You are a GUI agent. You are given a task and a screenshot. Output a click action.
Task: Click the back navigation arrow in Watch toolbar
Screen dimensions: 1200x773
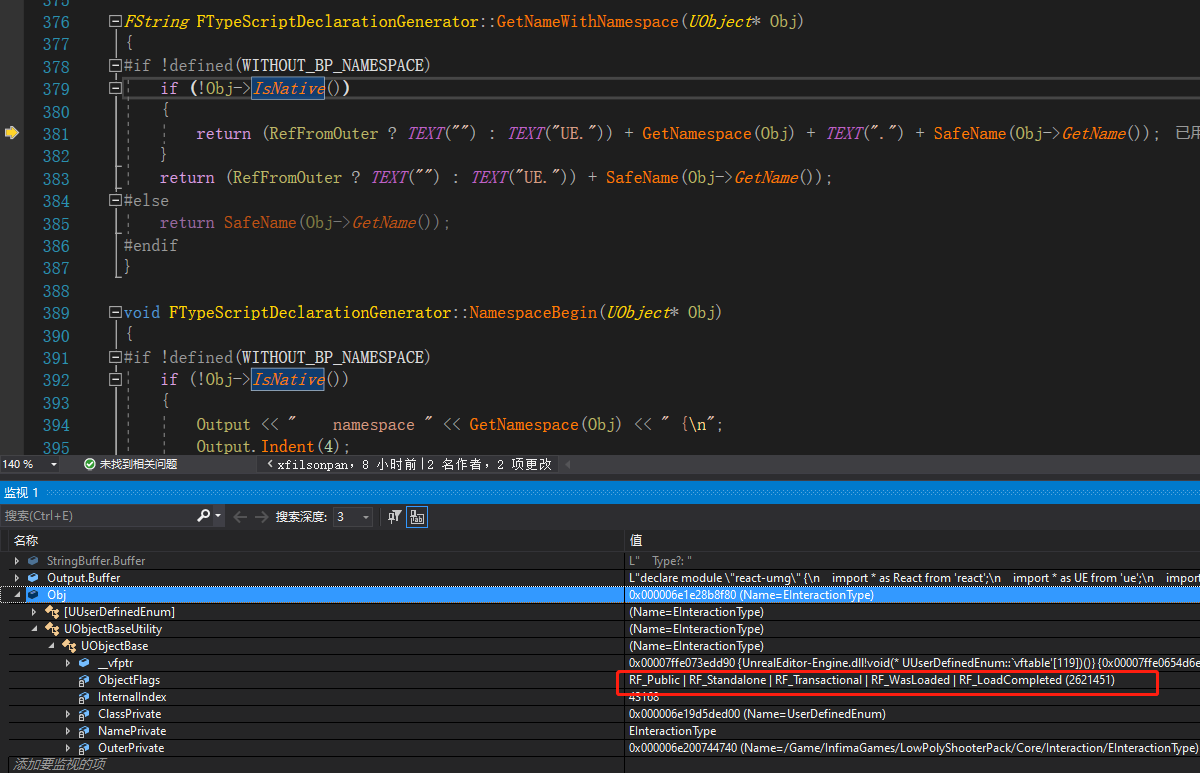(x=239, y=517)
